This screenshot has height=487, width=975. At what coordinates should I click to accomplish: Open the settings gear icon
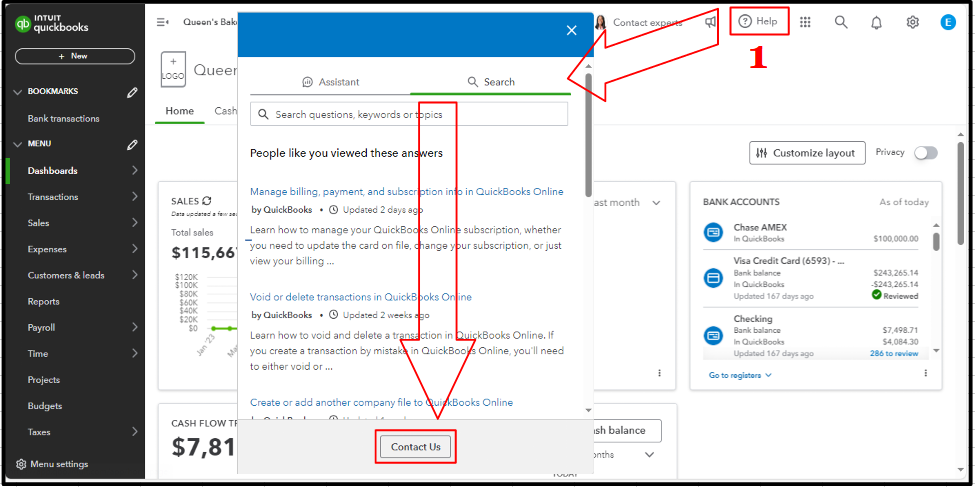pos(912,22)
